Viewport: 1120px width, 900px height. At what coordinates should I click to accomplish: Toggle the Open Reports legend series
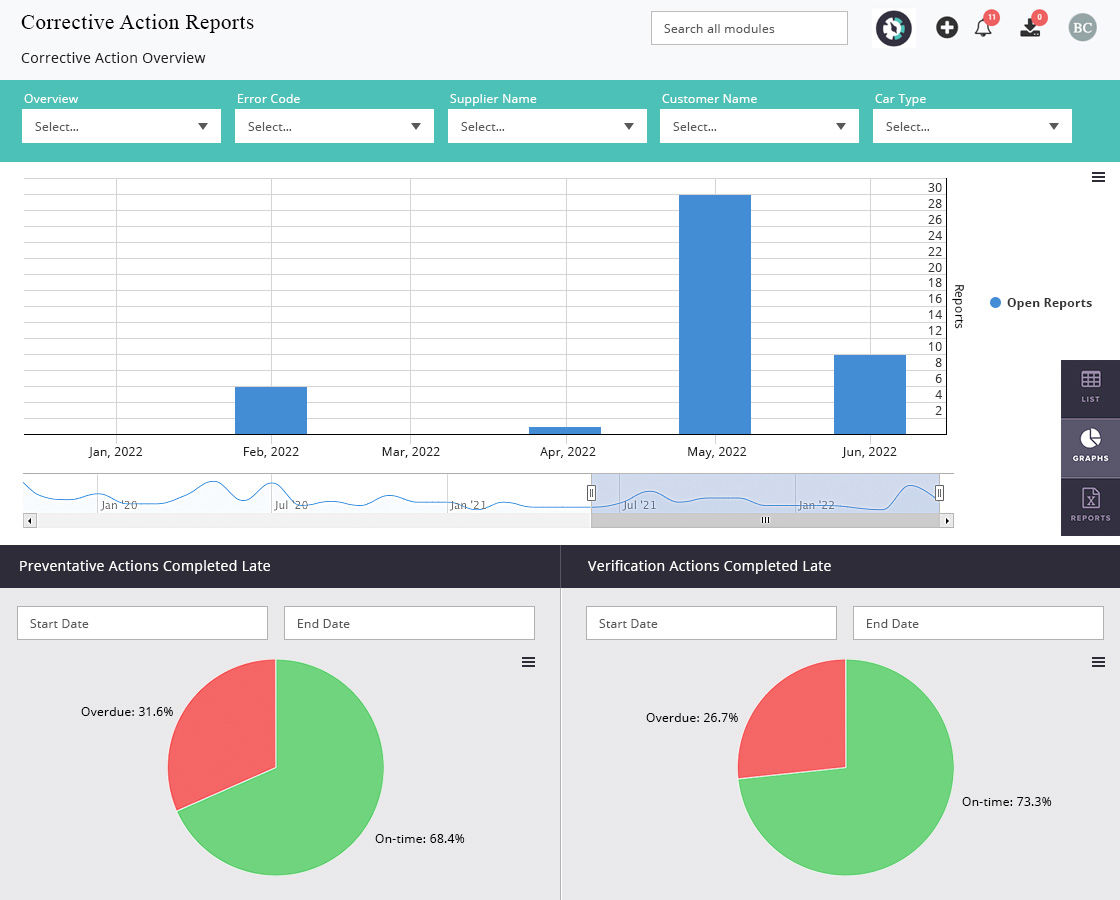coord(1041,303)
